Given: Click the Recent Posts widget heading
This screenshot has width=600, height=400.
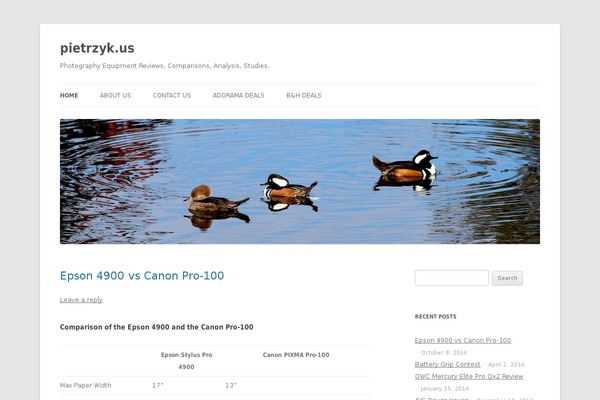Looking at the screenshot, I should [x=435, y=317].
